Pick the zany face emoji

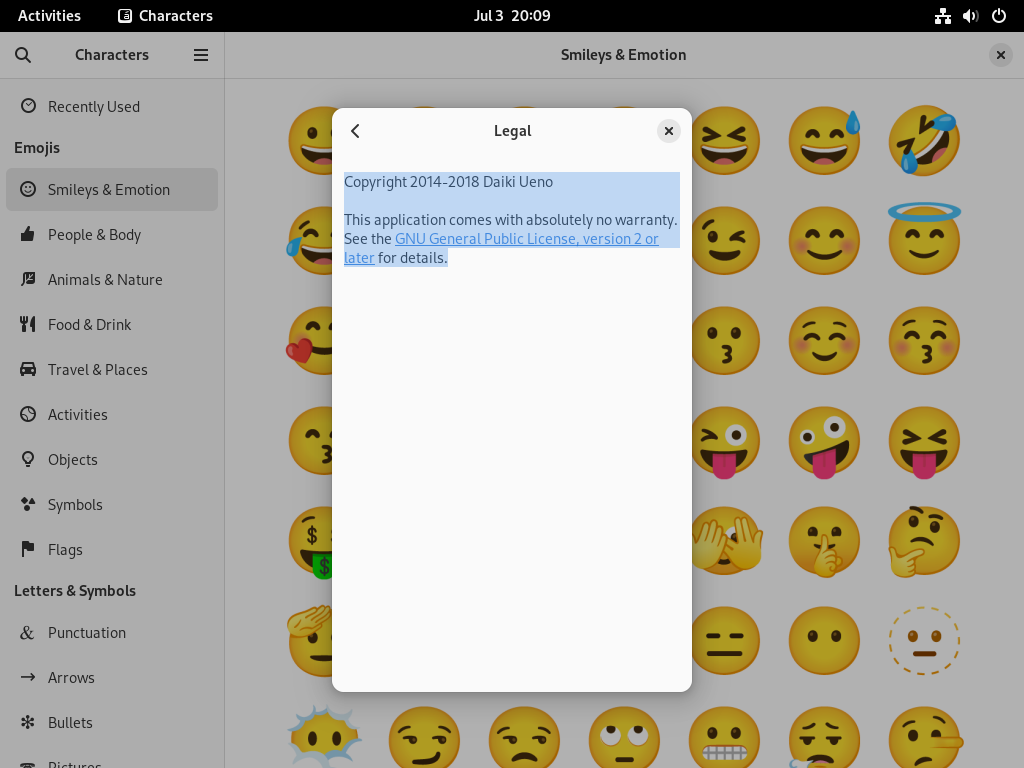pyautogui.click(x=824, y=443)
